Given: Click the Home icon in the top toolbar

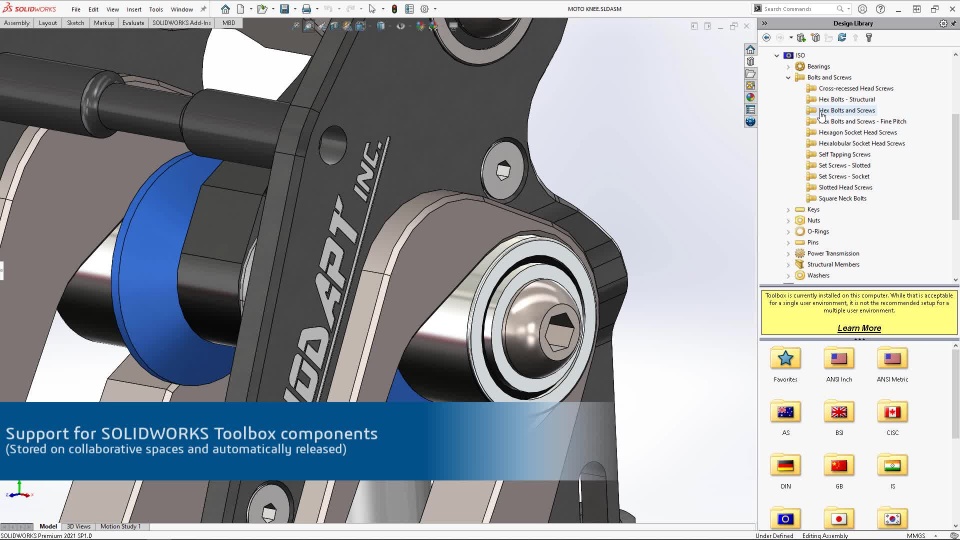Looking at the screenshot, I should tap(225, 9).
